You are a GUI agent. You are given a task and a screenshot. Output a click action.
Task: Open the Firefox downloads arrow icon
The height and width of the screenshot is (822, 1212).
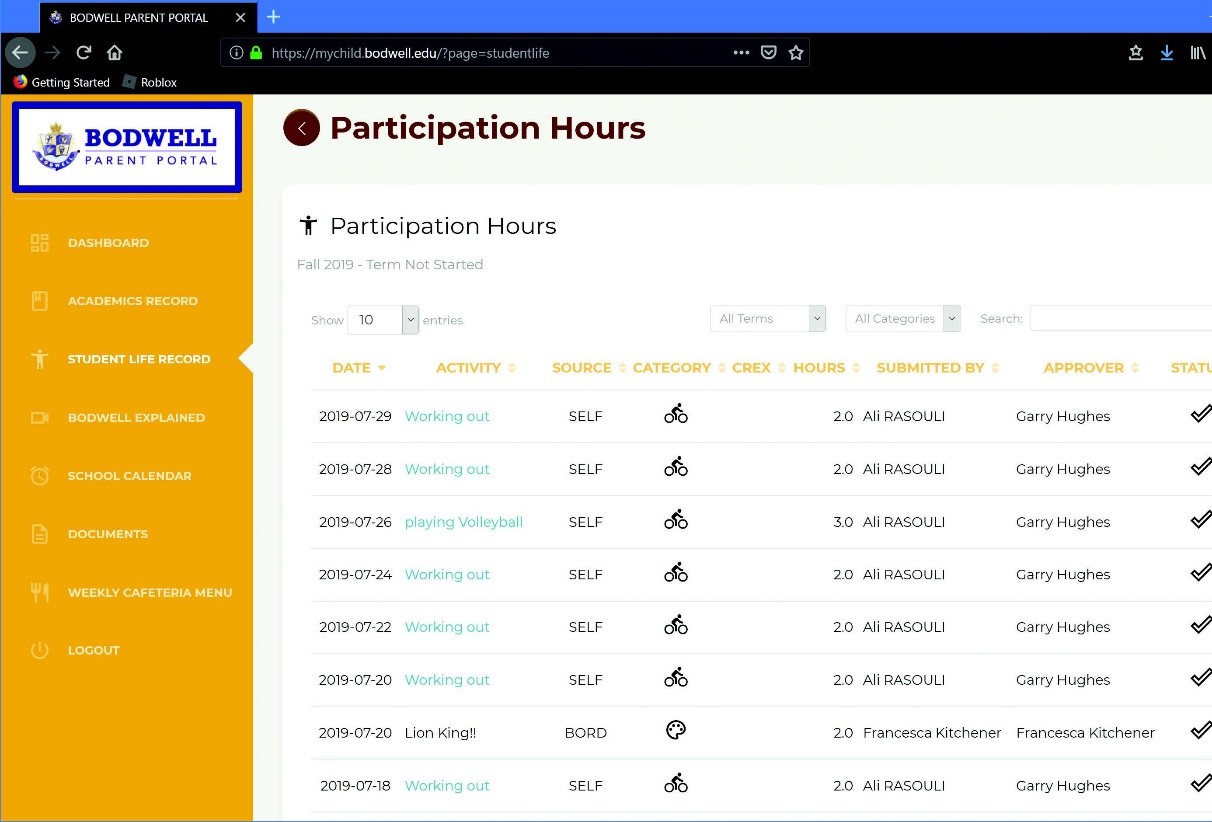click(1166, 53)
